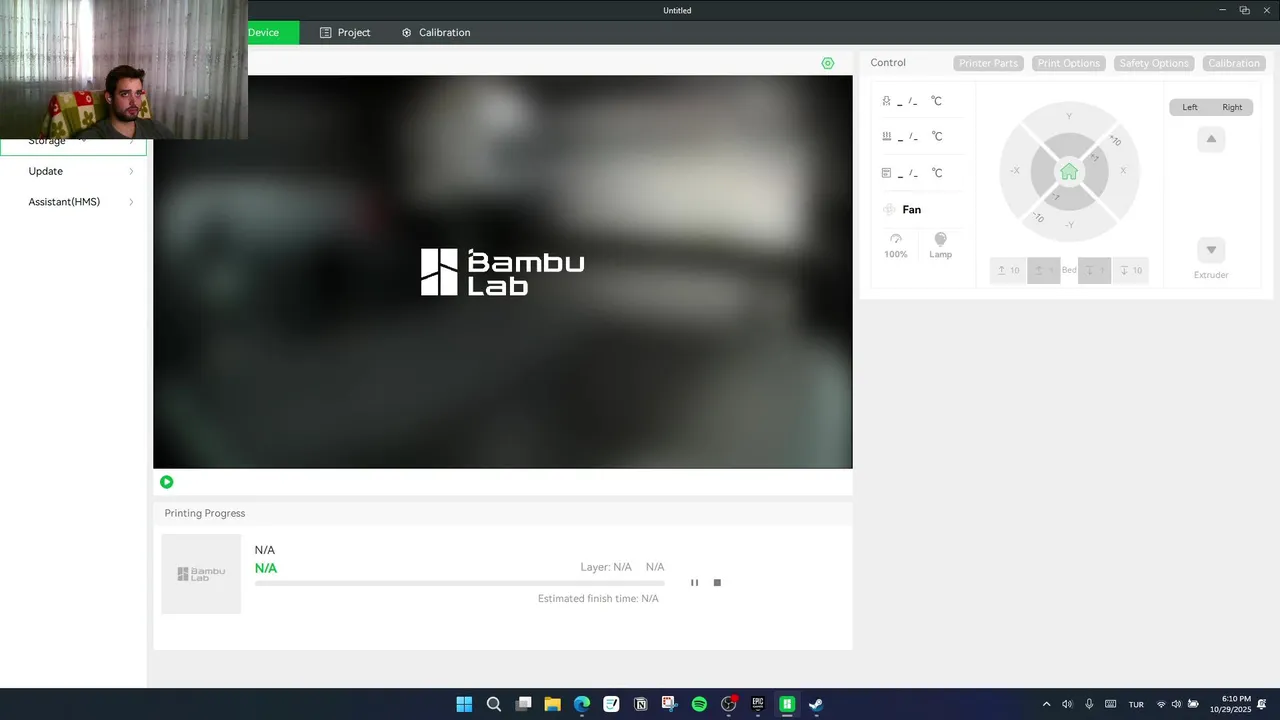Click the nozzle temperature value field
The image size is (1280, 720).
[907, 101]
